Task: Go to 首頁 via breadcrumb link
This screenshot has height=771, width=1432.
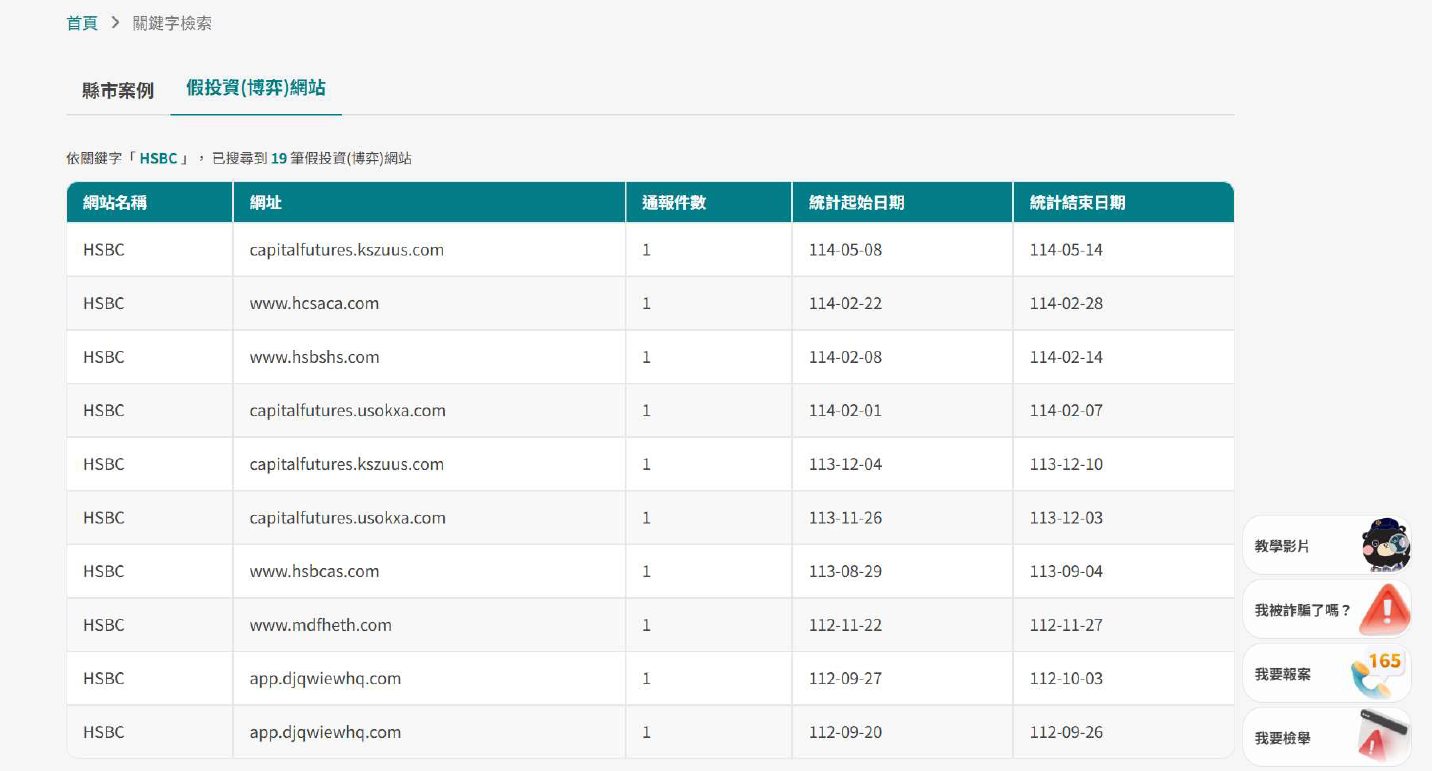Action: (x=82, y=23)
